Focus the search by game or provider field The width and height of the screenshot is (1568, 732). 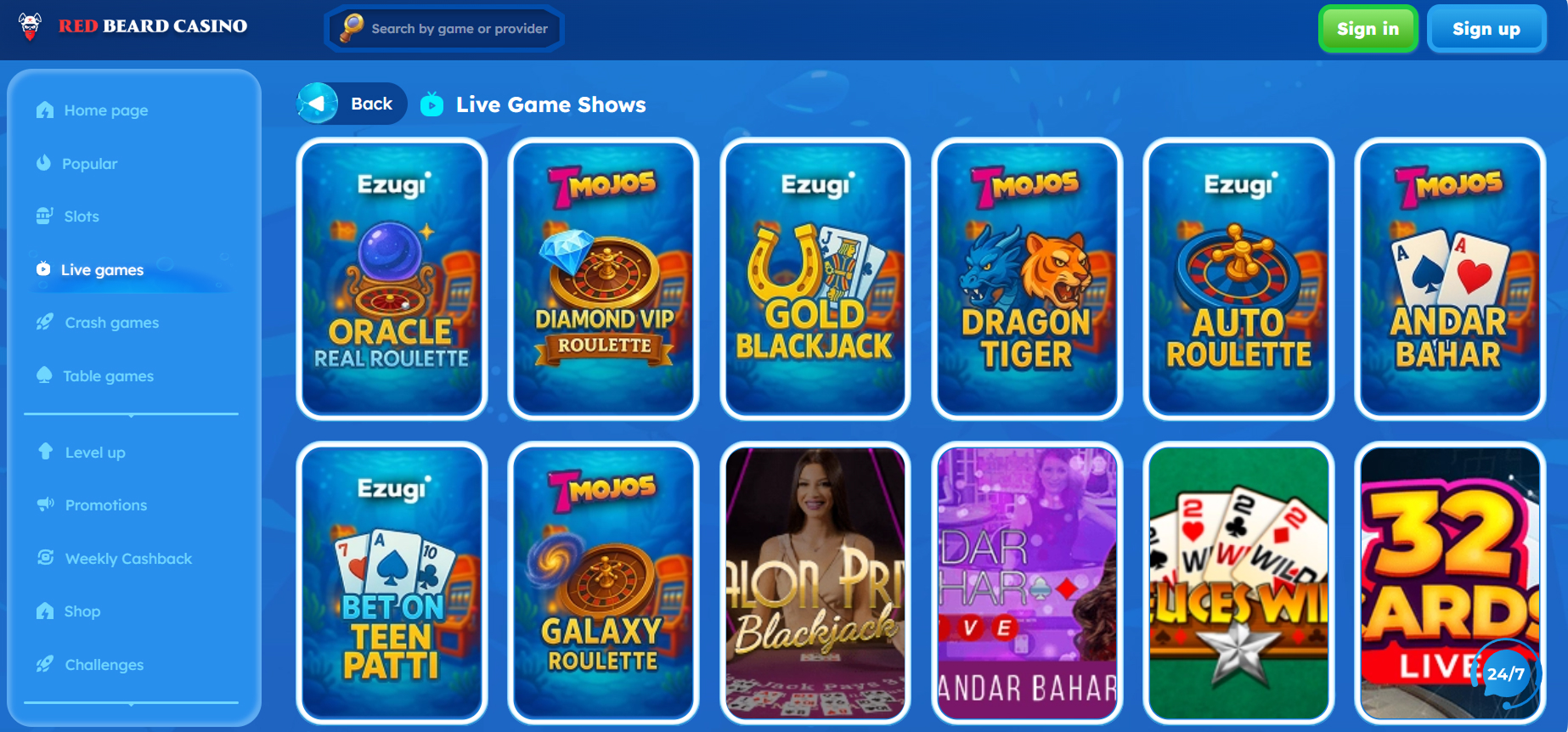tap(444, 28)
